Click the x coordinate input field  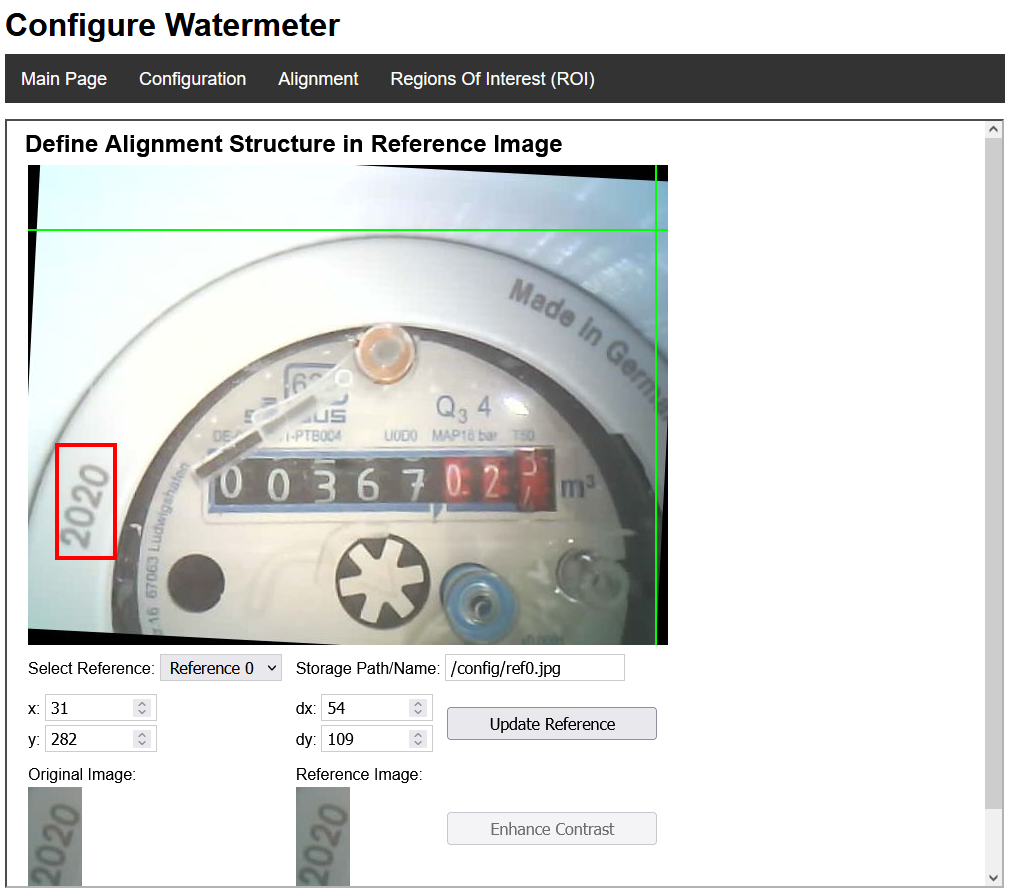[x=101, y=708]
